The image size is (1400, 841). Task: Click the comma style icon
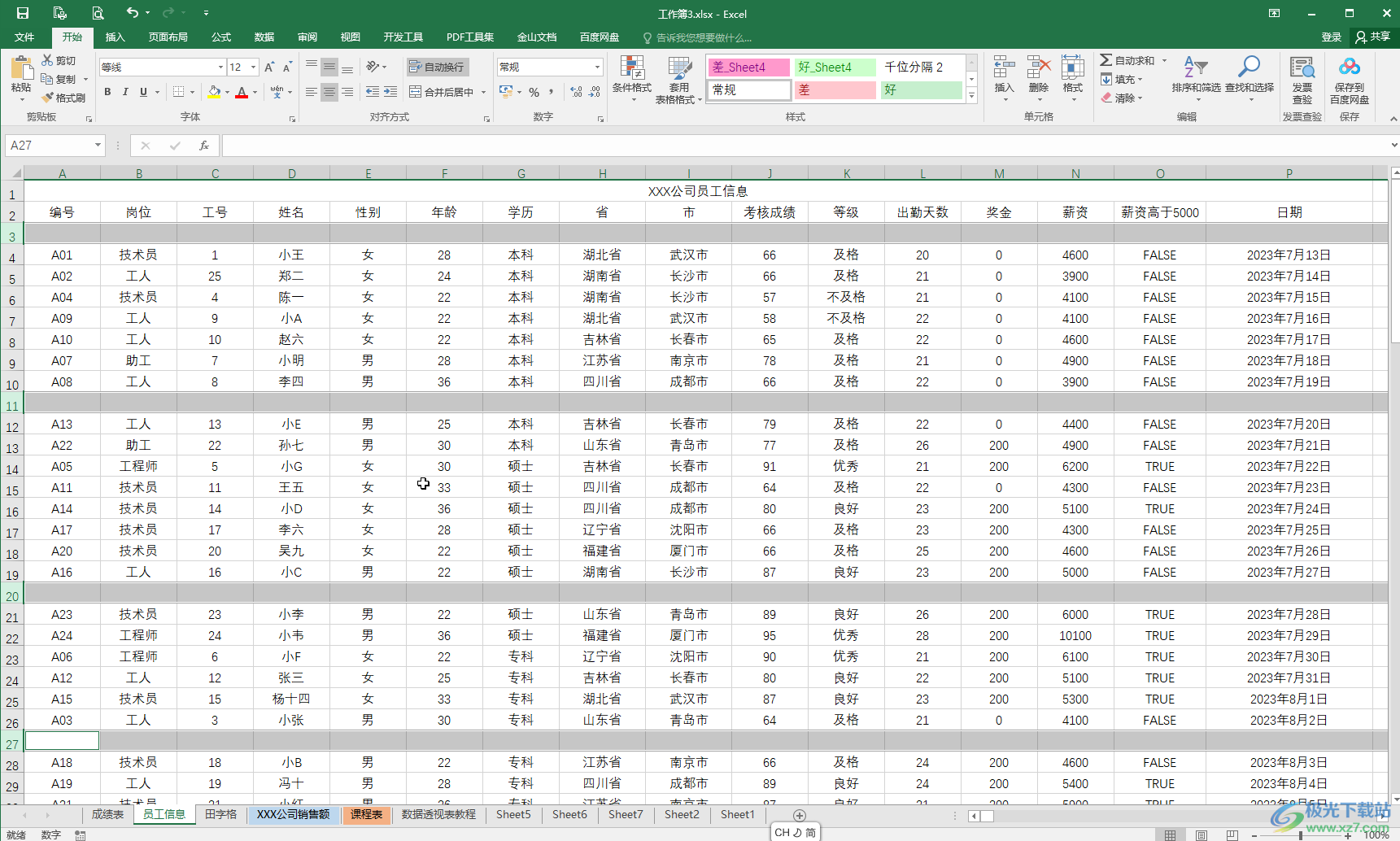click(552, 92)
